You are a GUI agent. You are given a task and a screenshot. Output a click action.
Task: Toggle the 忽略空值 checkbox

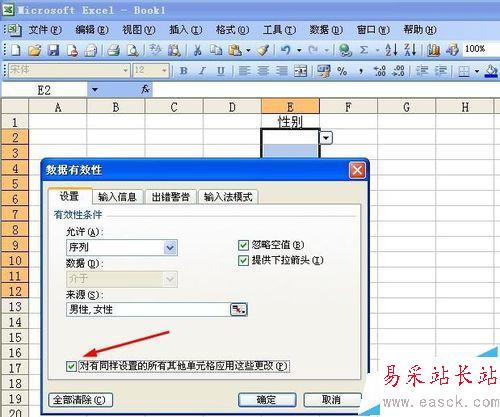tap(243, 246)
